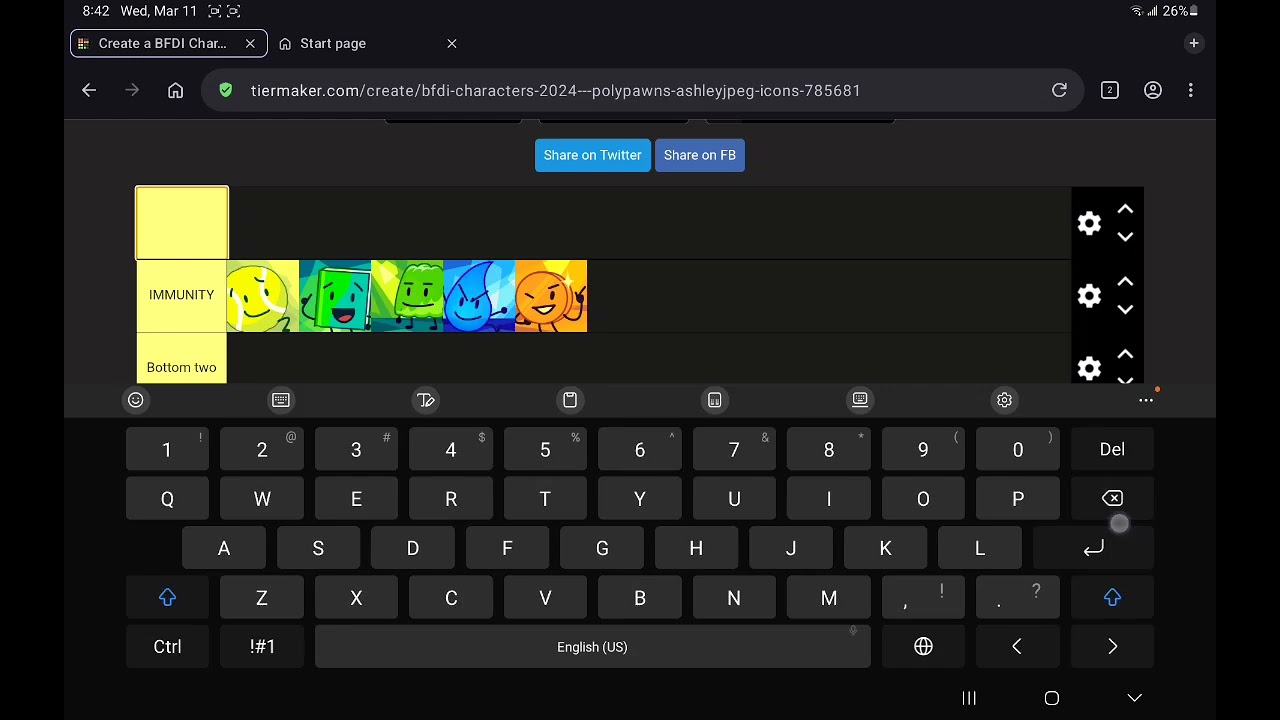The image size is (1280, 720).
Task: Open keyboard settings gear icon
Action: tap(1004, 400)
